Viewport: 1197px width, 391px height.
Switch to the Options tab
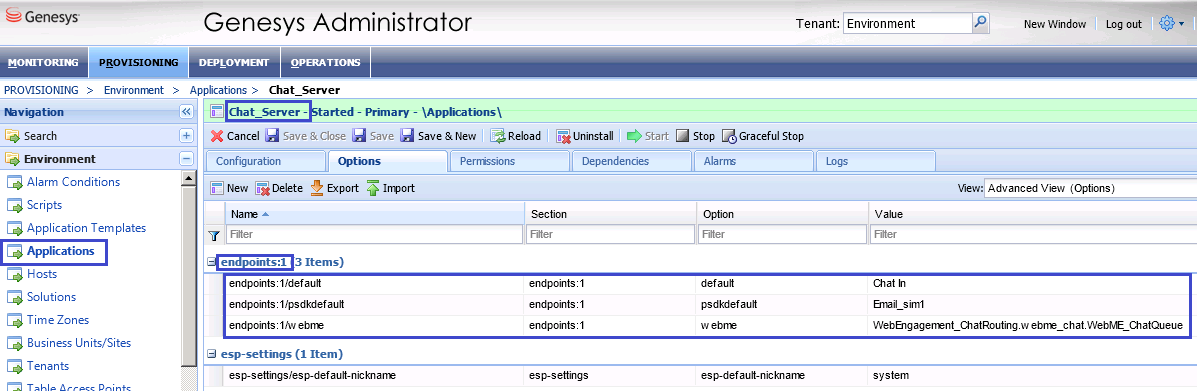pyautogui.click(x=387, y=161)
